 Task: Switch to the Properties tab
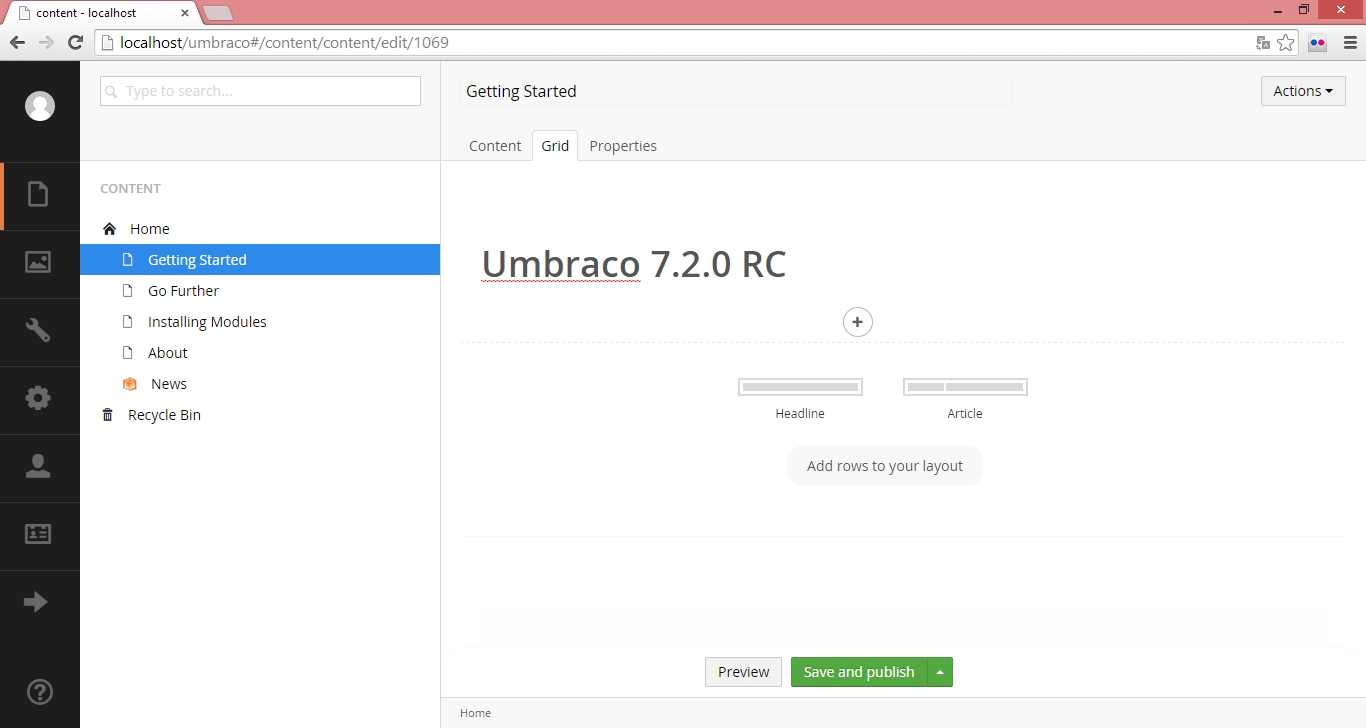[x=623, y=146]
